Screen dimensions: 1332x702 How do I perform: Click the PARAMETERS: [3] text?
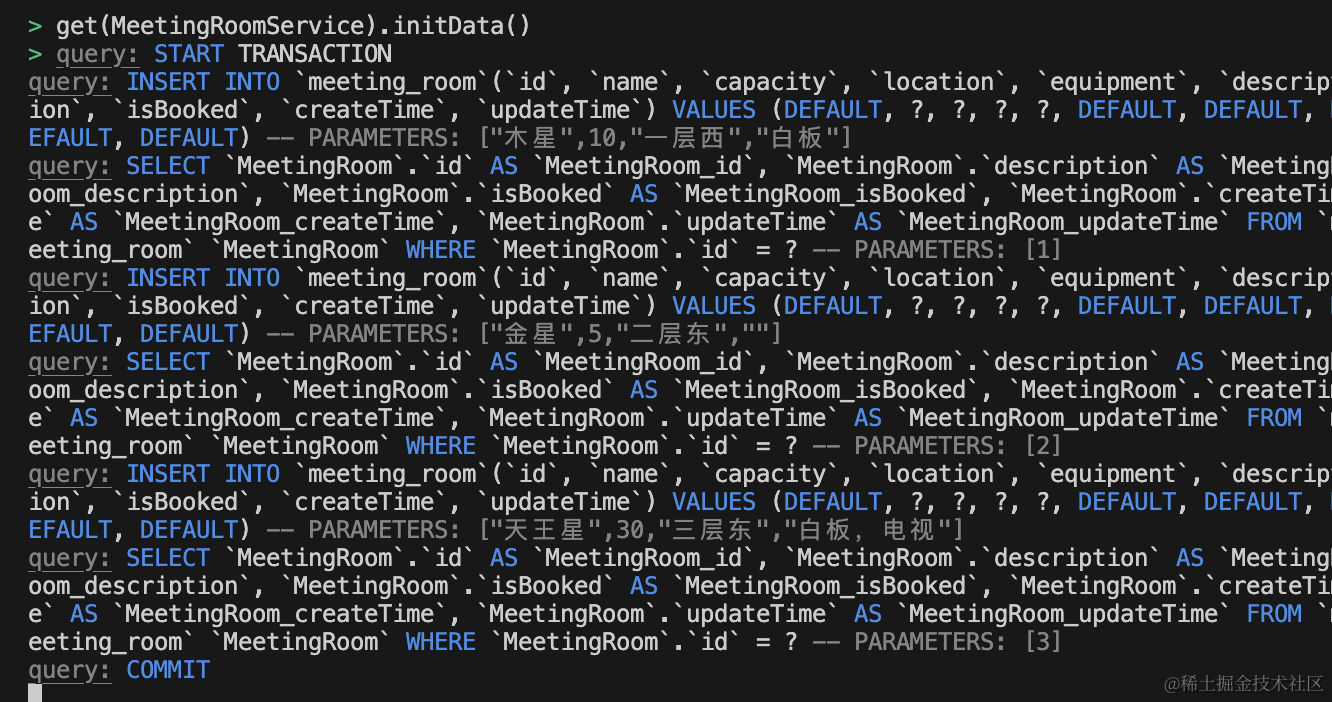coord(957,642)
